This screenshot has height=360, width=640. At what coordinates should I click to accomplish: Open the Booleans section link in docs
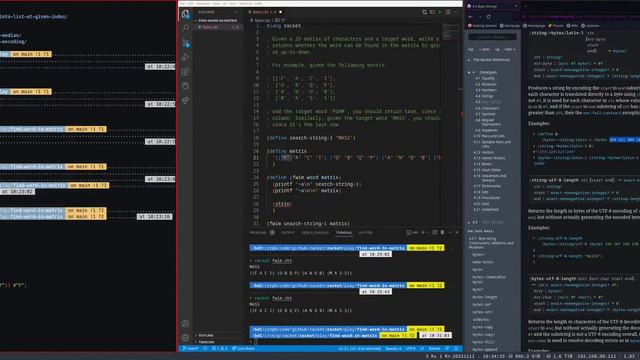tap(489, 84)
